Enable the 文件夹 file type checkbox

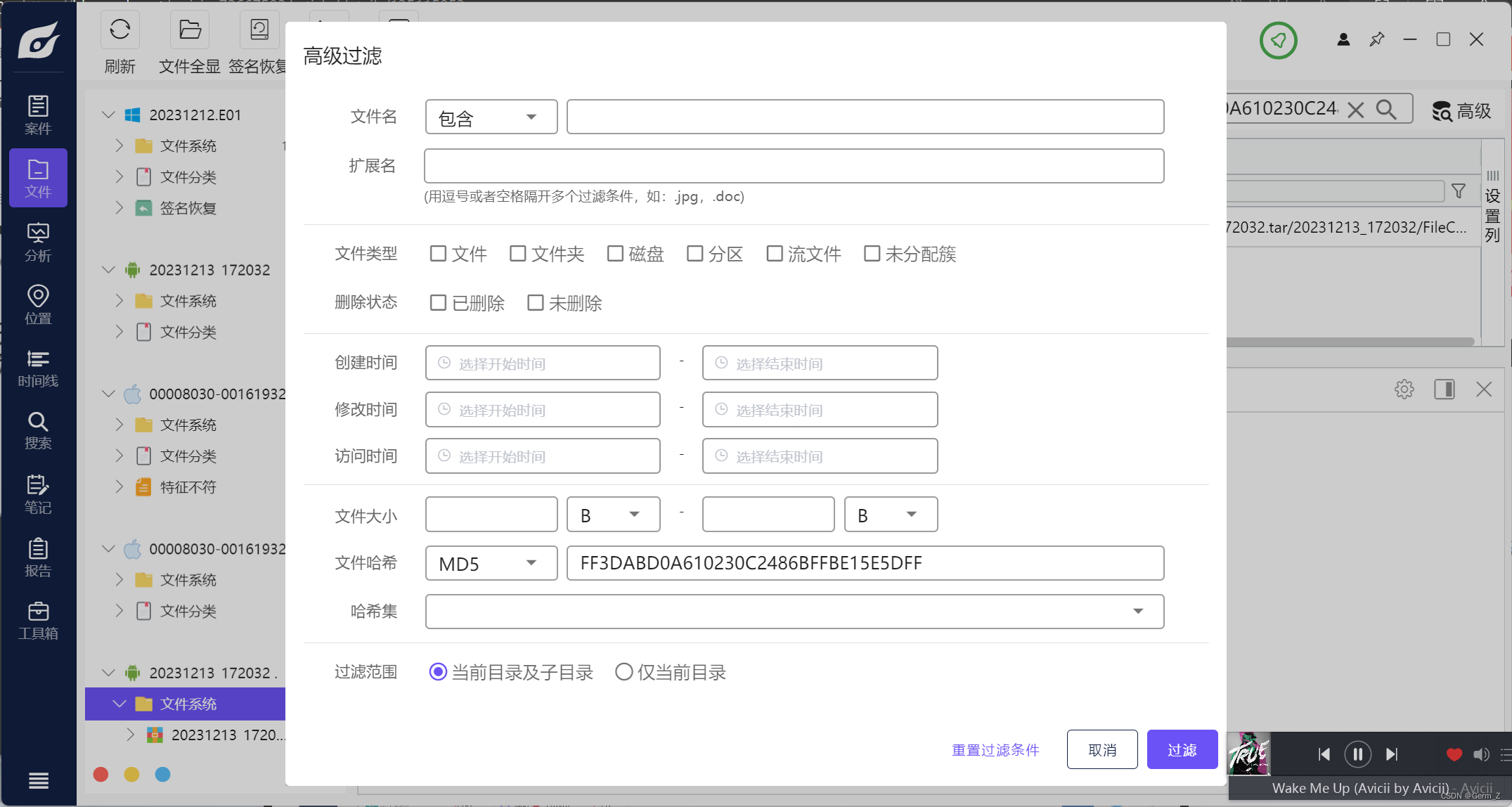[x=518, y=254]
